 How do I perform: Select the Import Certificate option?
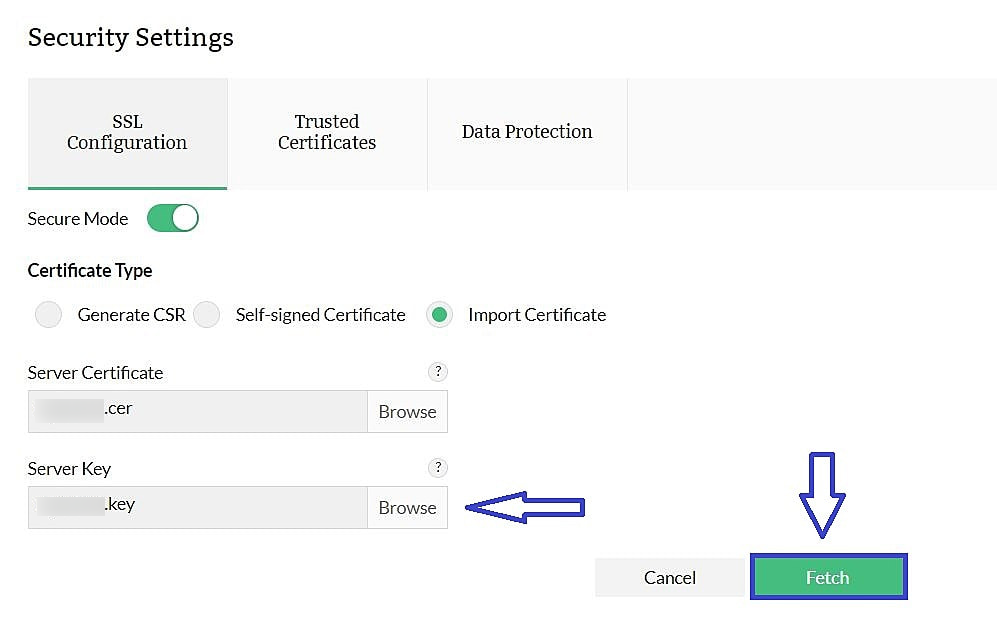(440, 314)
